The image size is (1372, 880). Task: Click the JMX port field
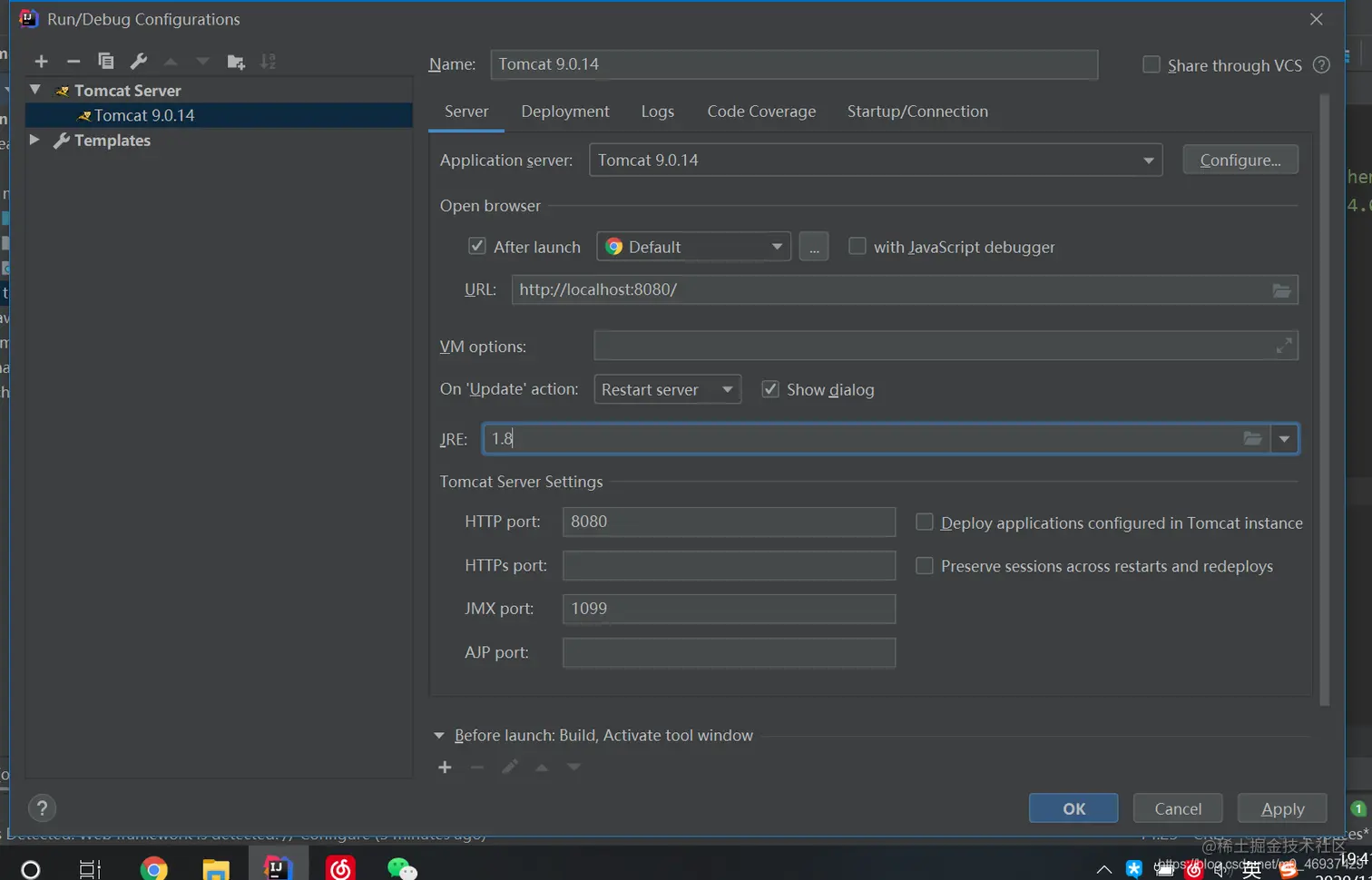729,609
